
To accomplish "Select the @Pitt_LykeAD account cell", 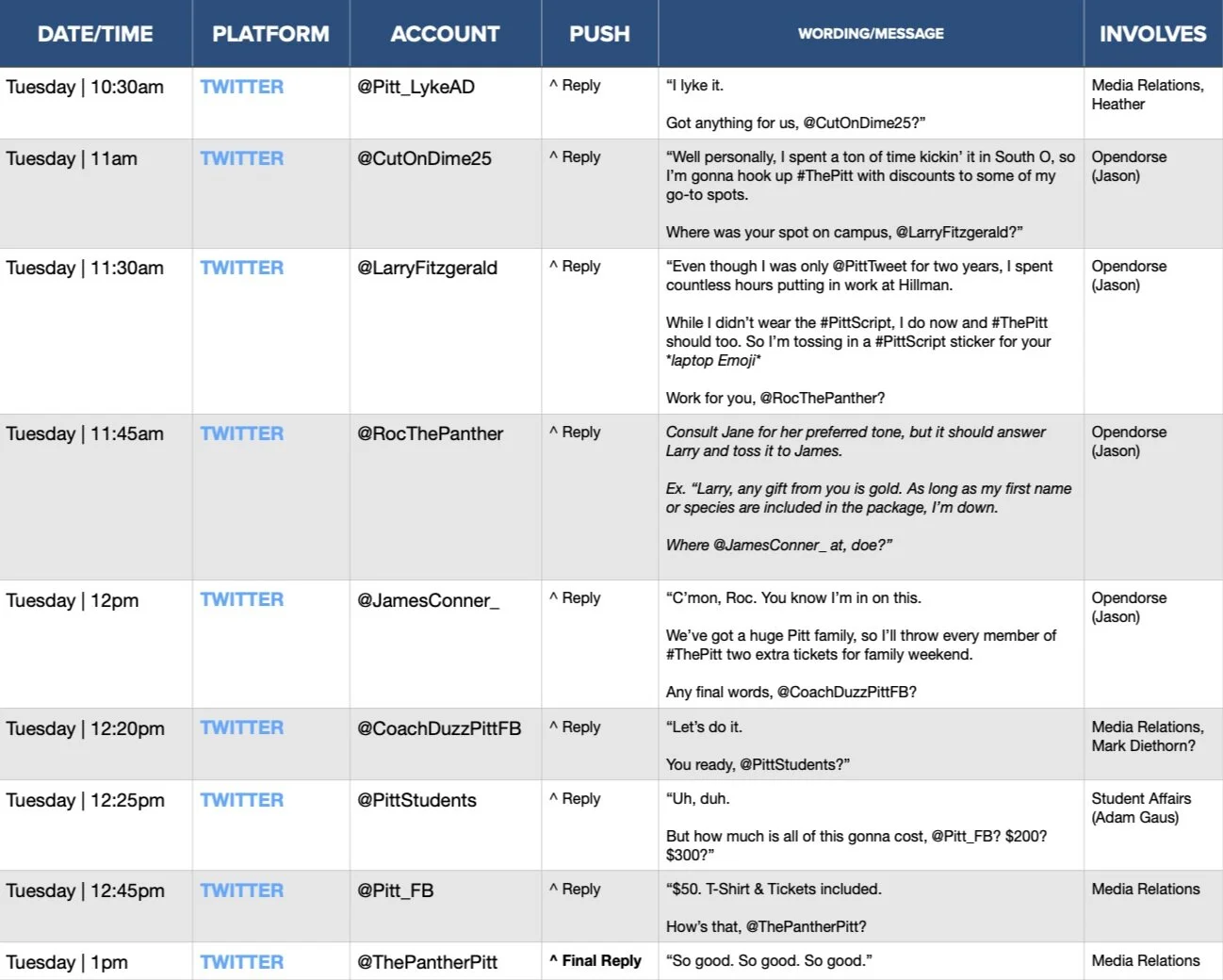I will pyautogui.click(x=445, y=103).
